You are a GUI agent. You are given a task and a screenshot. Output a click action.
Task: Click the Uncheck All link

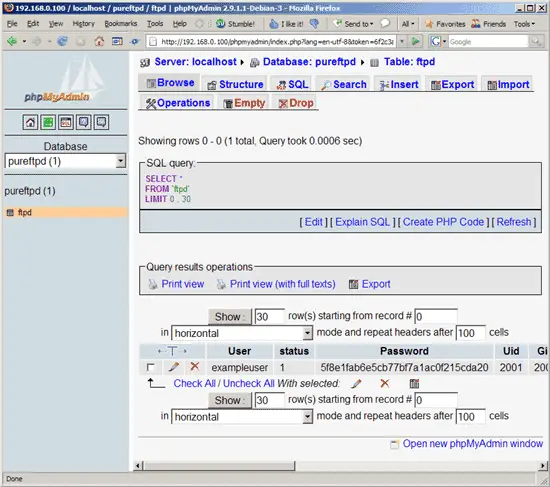[249, 383]
